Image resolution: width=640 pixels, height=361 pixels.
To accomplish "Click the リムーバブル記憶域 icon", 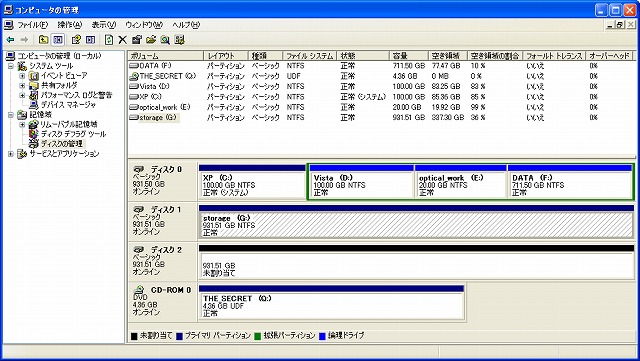I will (x=34, y=125).
